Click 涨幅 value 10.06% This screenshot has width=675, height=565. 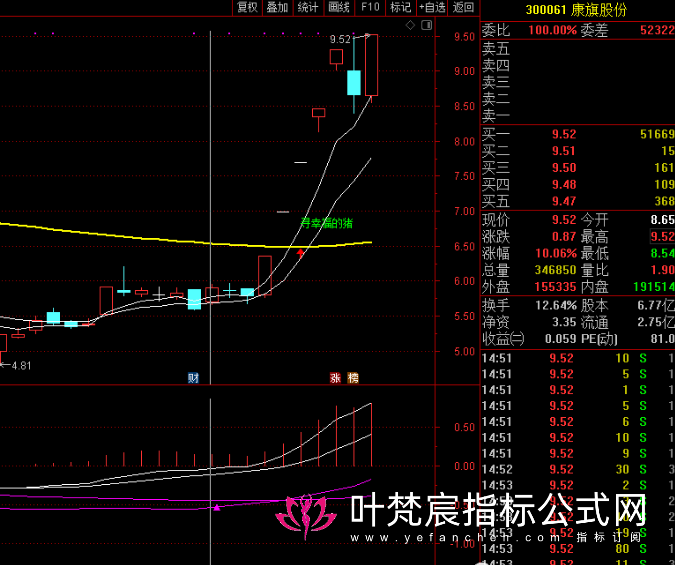pyautogui.click(x=556, y=253)
